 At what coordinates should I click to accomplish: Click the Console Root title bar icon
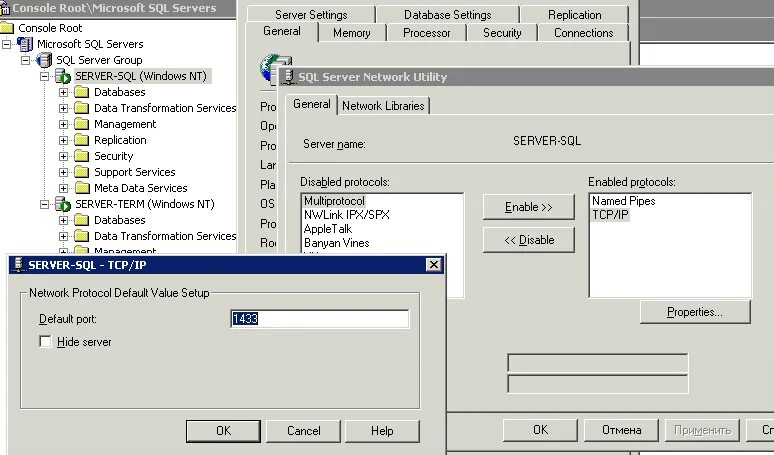pos(5,8)
